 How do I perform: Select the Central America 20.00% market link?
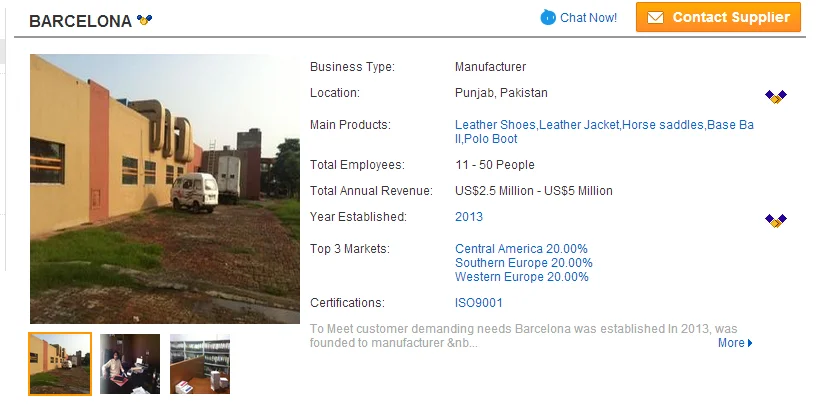pyautogui.click(x=521, y=248)
